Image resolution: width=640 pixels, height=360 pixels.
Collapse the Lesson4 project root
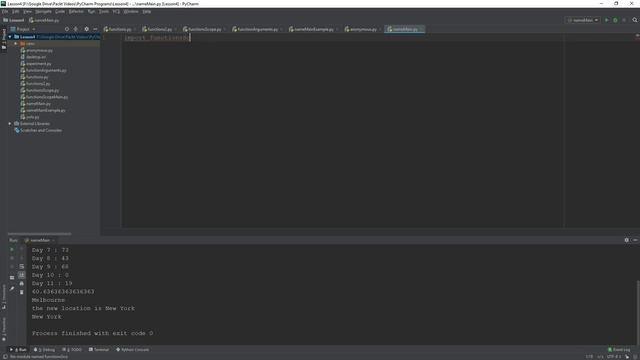pyautogui.click(x=10, y=37)
